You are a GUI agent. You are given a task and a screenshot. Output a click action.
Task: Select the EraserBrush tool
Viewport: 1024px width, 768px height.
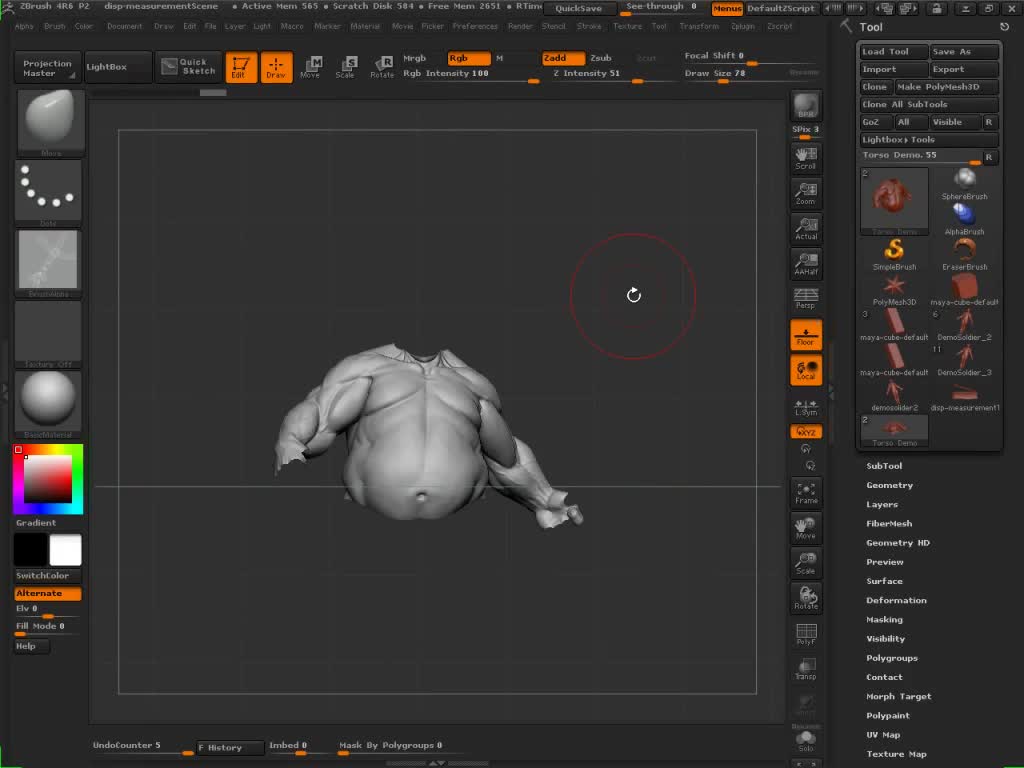click(x=964, y=254)
